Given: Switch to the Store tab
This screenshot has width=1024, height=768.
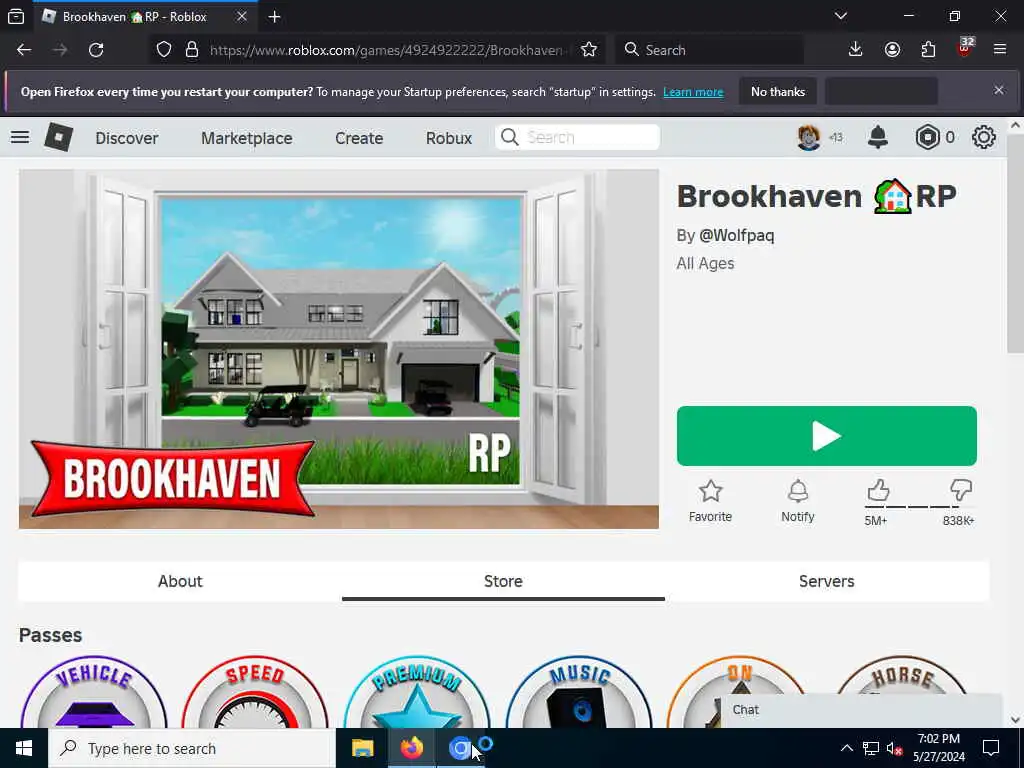Looking at the screenshot, I should pyautogui.click(x=504, y=581).
